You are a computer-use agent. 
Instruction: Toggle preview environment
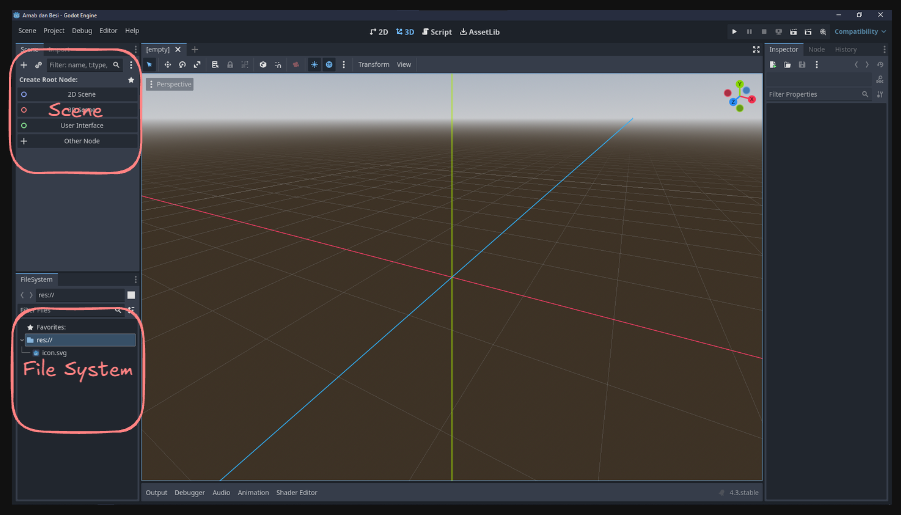pyautogui.click(x=329, y=64)
